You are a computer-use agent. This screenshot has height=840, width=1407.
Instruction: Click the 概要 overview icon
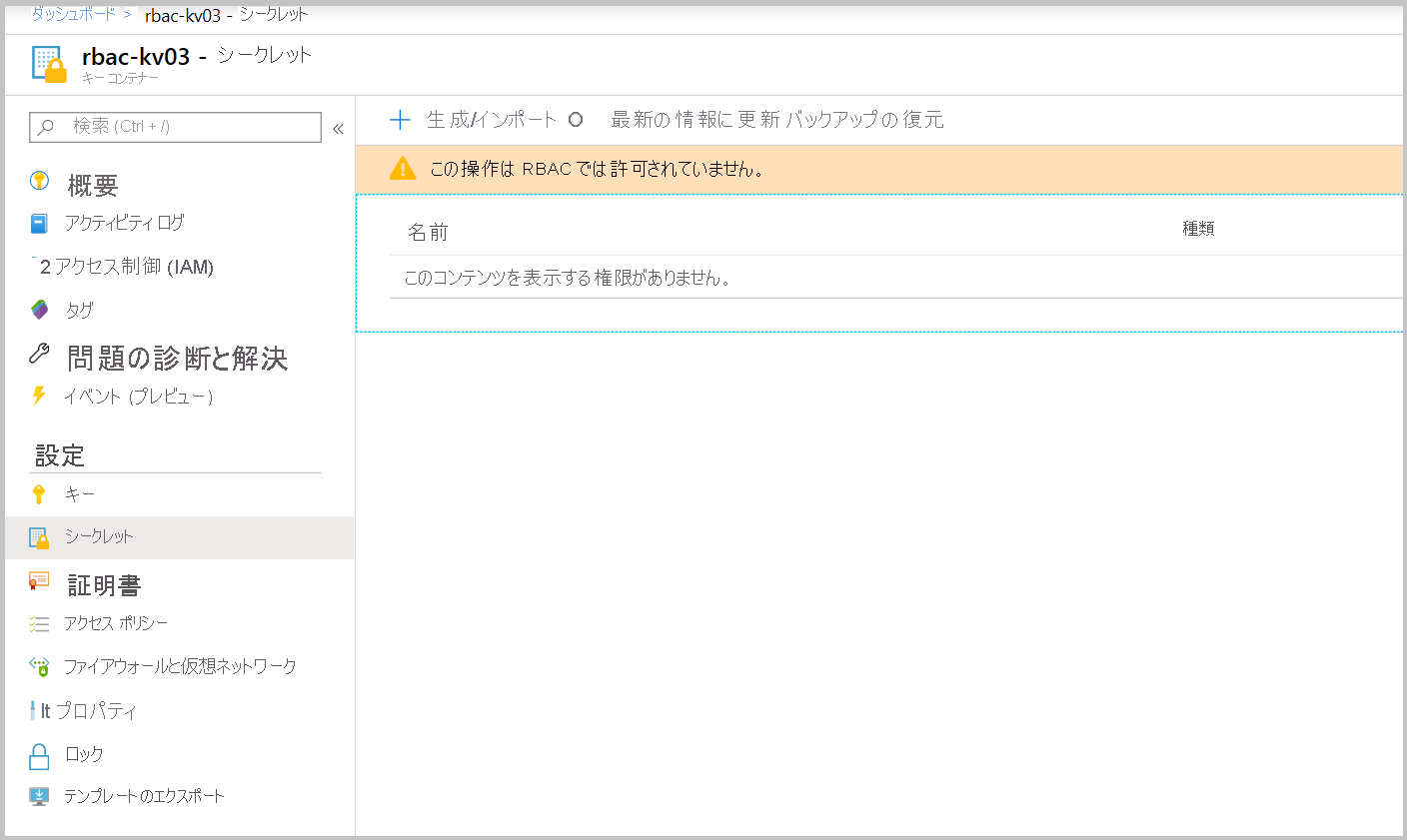point(39,181)
